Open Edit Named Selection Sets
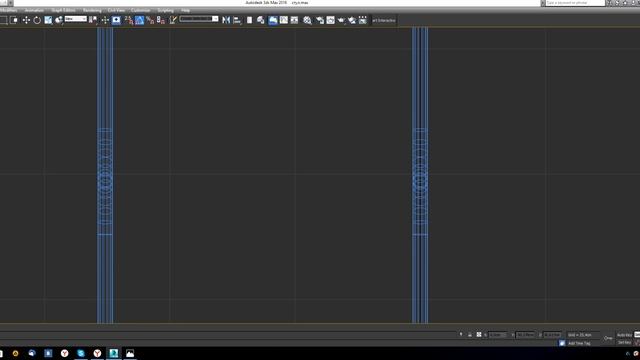 point(173,20)
